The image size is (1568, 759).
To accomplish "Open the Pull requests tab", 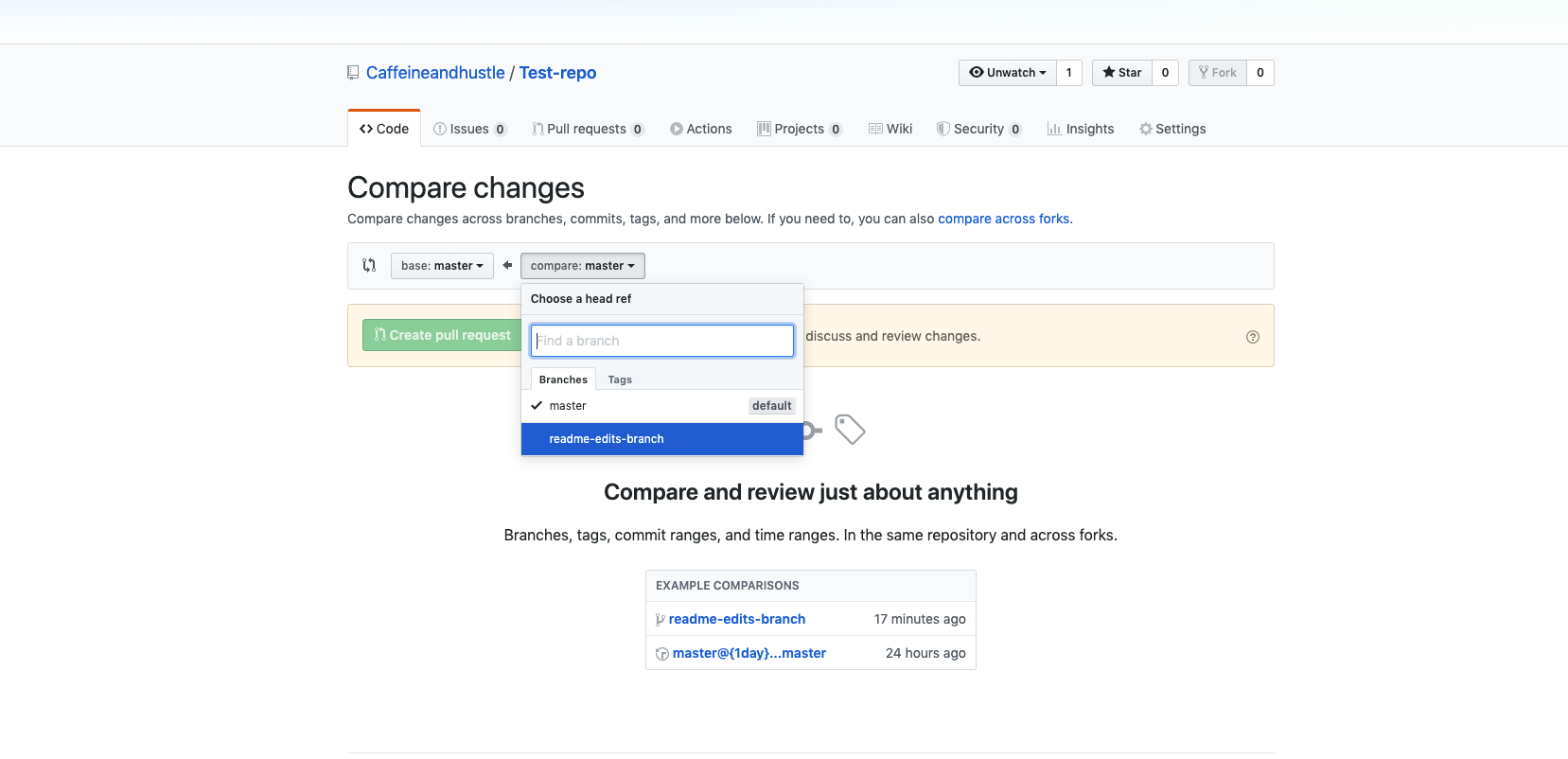I will pos(588,129).
